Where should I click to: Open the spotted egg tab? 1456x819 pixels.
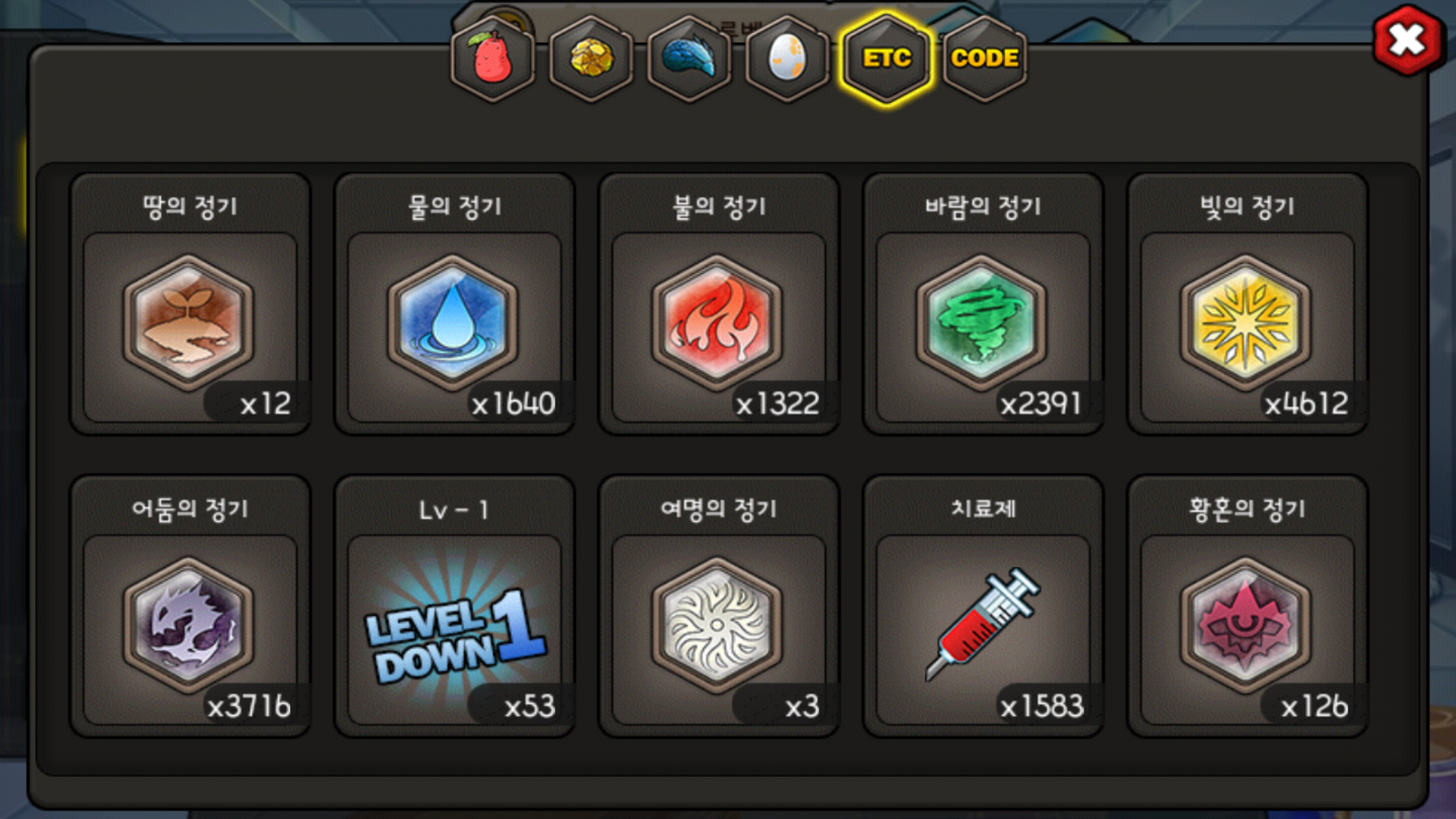pos(787,58)
